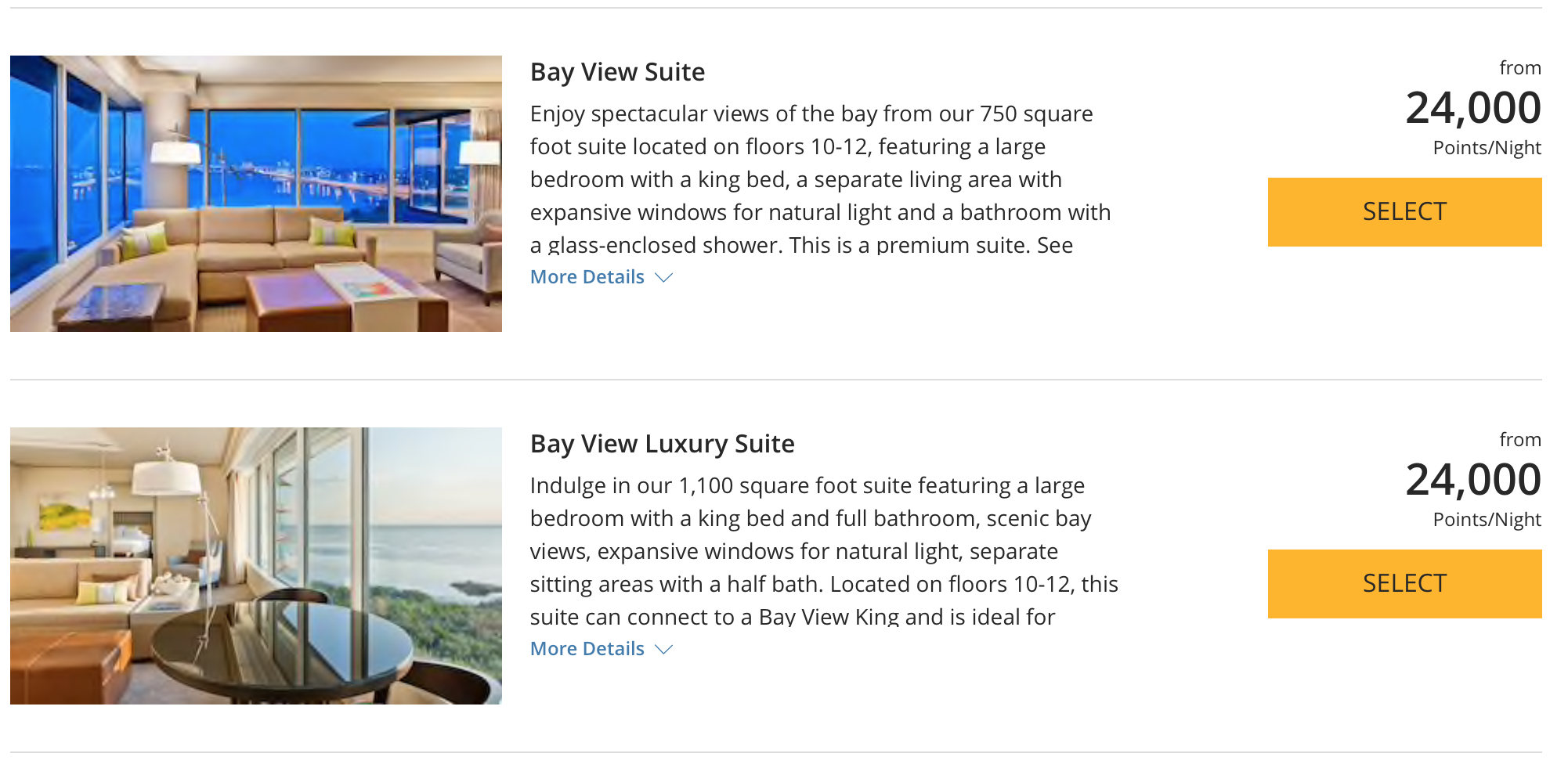Click the Bay View Luxury Suite title
The height and width of the screenshot is (764, 1568).
tap(662, 444)
